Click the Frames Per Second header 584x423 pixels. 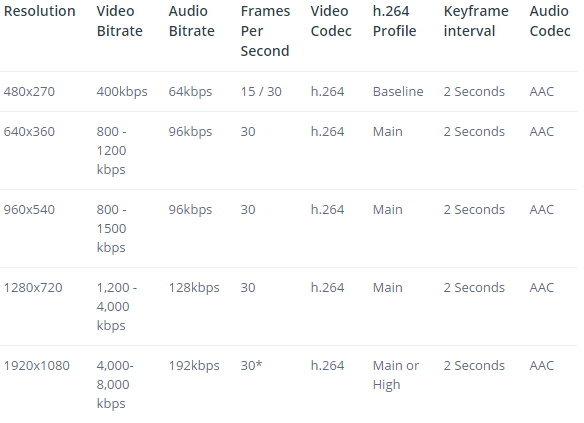click(265, 31)
